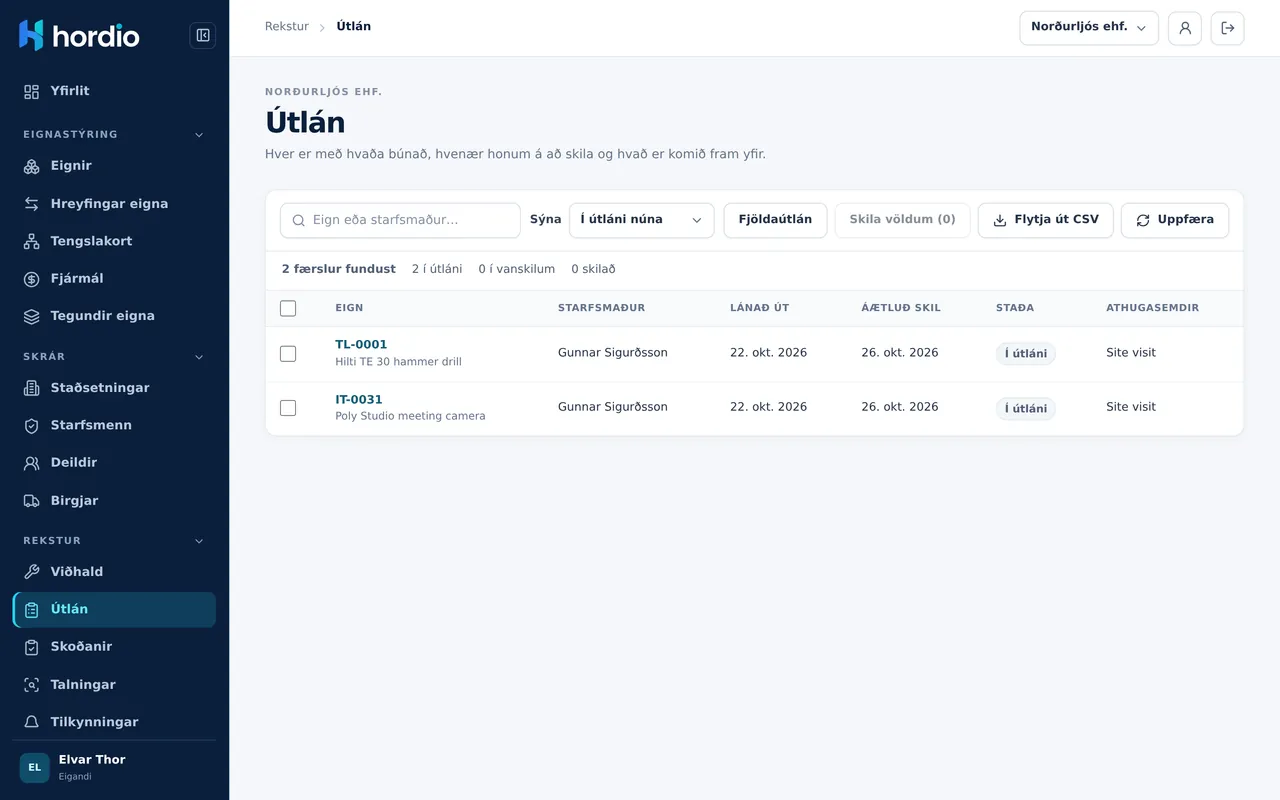This screenshot has height=800, width=1280.
Task: Click the Tilkynningar bell icon
Action: click(x=32, y=722)
